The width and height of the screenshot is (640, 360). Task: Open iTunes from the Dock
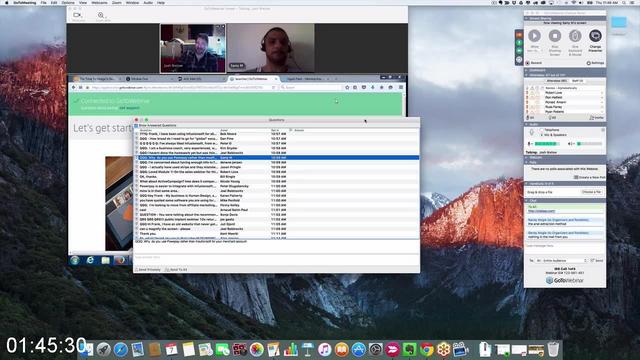324,349
